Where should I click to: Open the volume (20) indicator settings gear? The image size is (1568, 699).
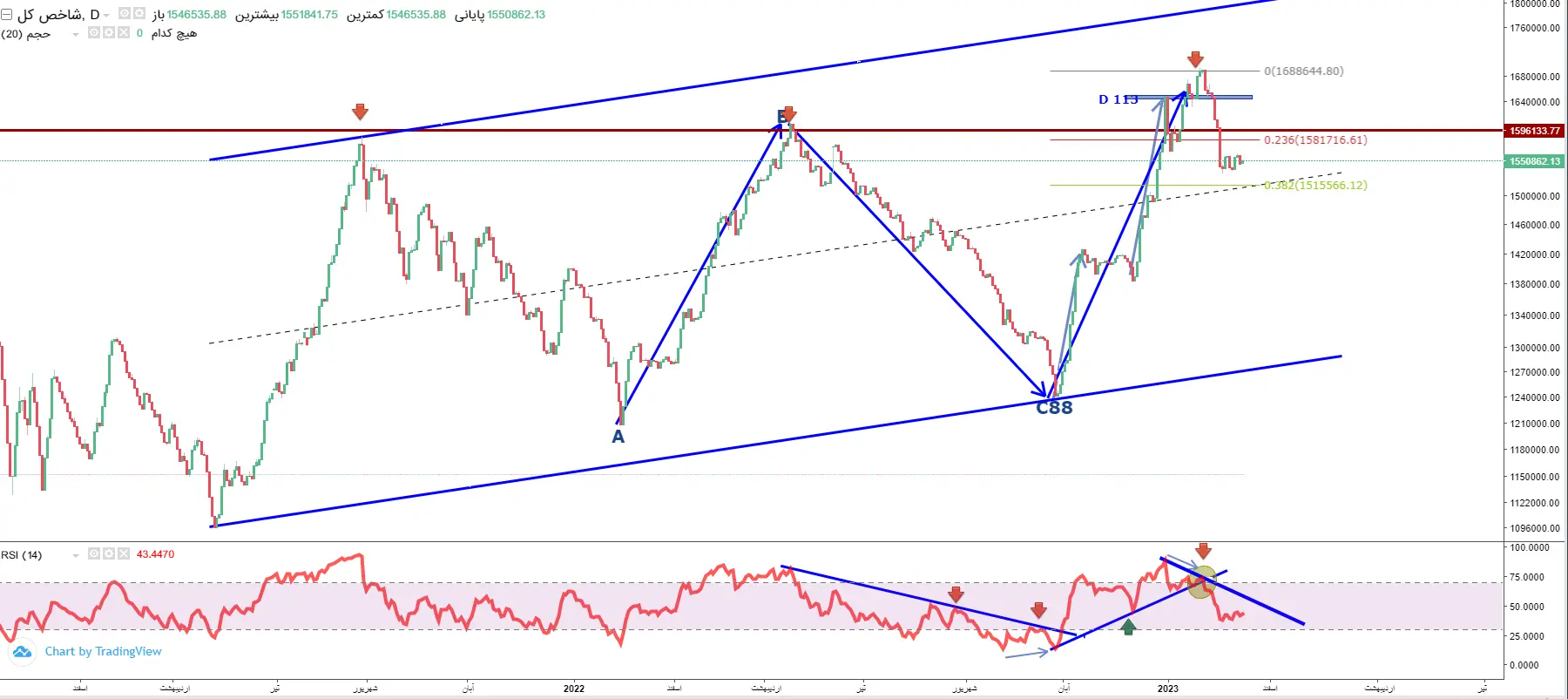[x=109, y=33]
